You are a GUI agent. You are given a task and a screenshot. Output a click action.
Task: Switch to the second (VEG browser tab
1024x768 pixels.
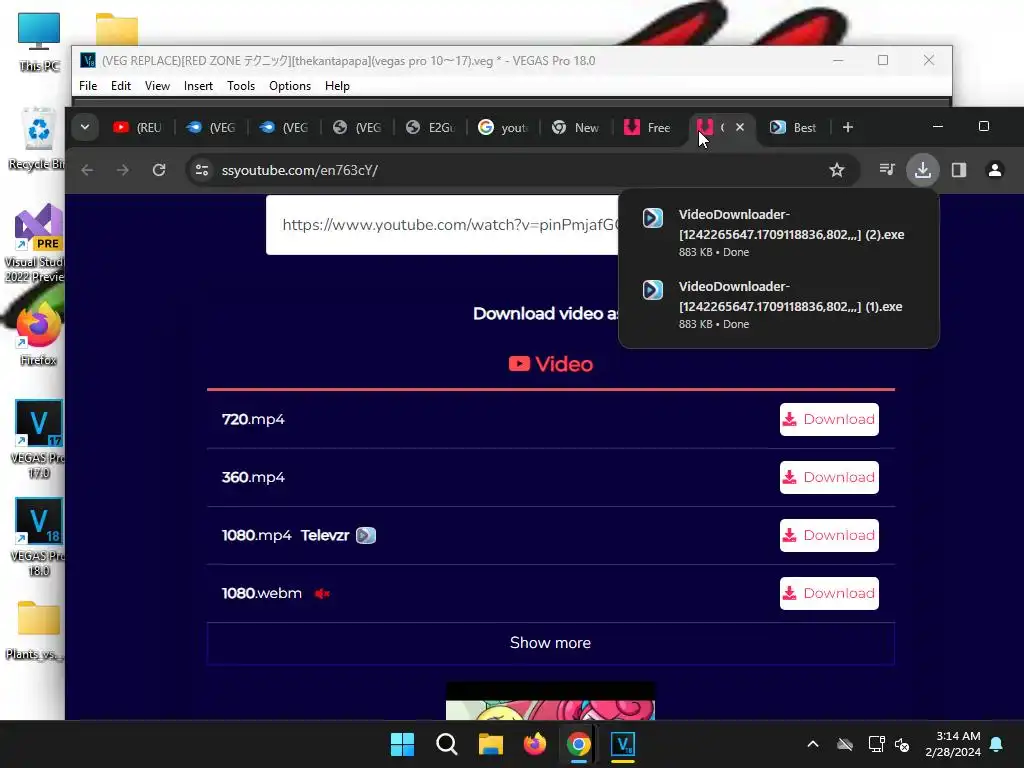pos(284,127)
